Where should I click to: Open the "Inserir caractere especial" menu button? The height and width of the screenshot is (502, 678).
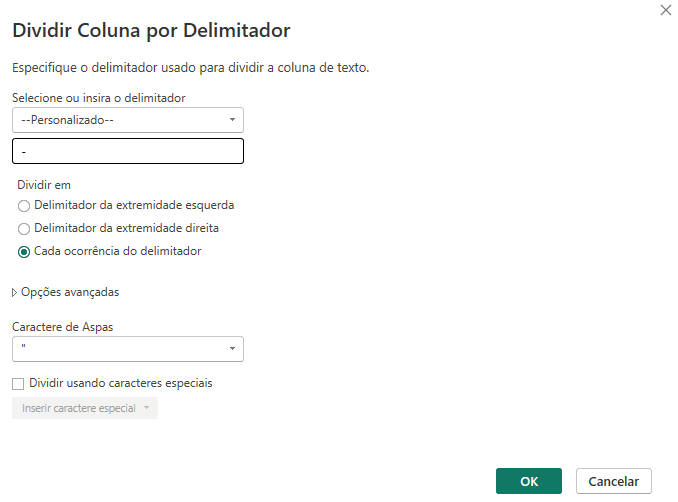point(79,408)
